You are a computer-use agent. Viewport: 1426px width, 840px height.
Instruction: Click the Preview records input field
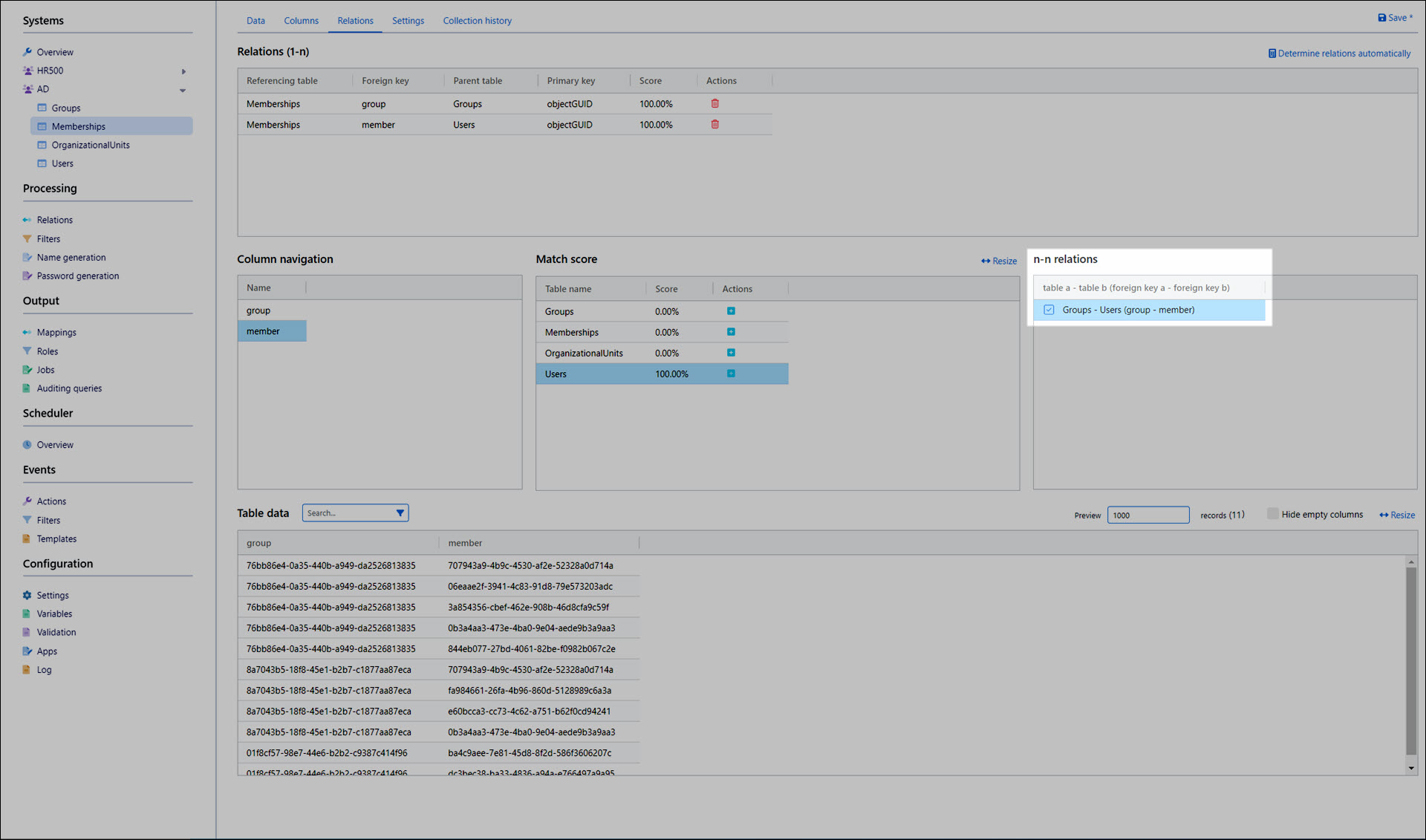1147,515
